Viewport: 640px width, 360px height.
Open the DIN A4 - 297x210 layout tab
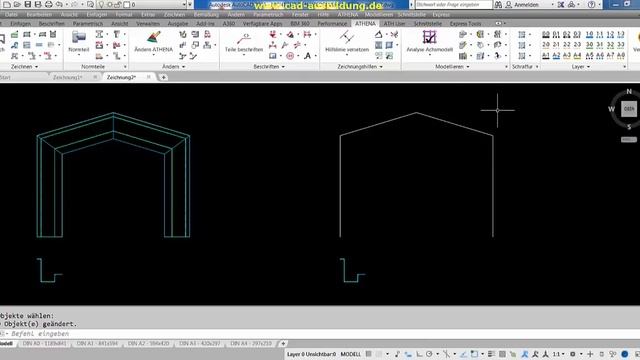251,344
